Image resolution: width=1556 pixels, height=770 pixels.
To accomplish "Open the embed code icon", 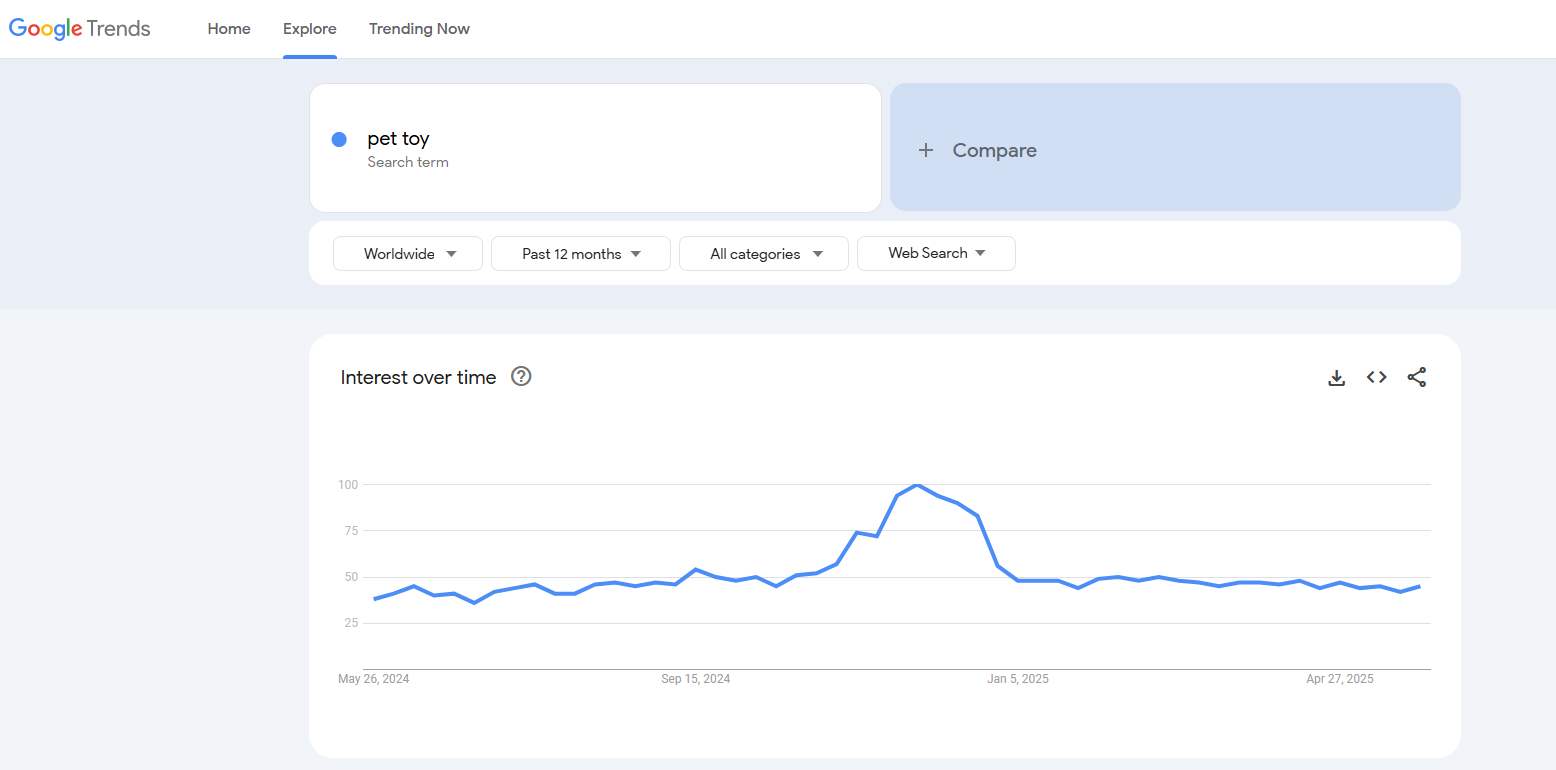I will 1377,377.
